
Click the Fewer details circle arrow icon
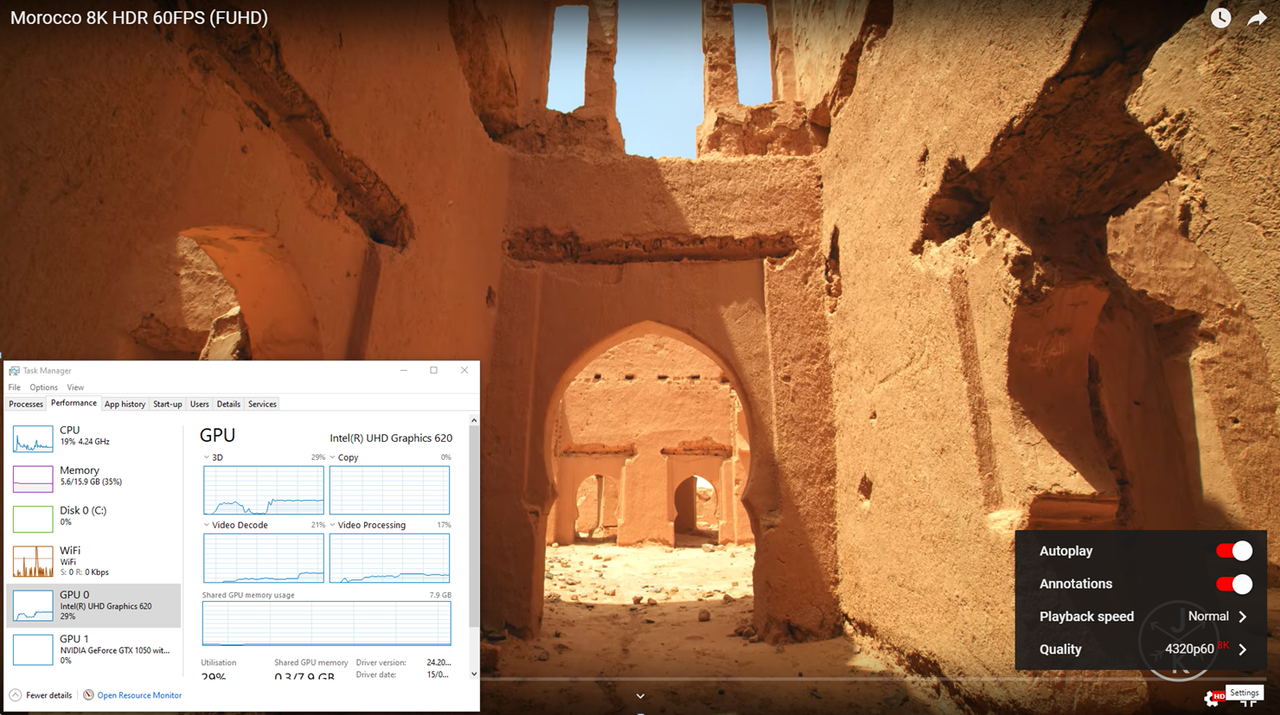tap(15, 695)
